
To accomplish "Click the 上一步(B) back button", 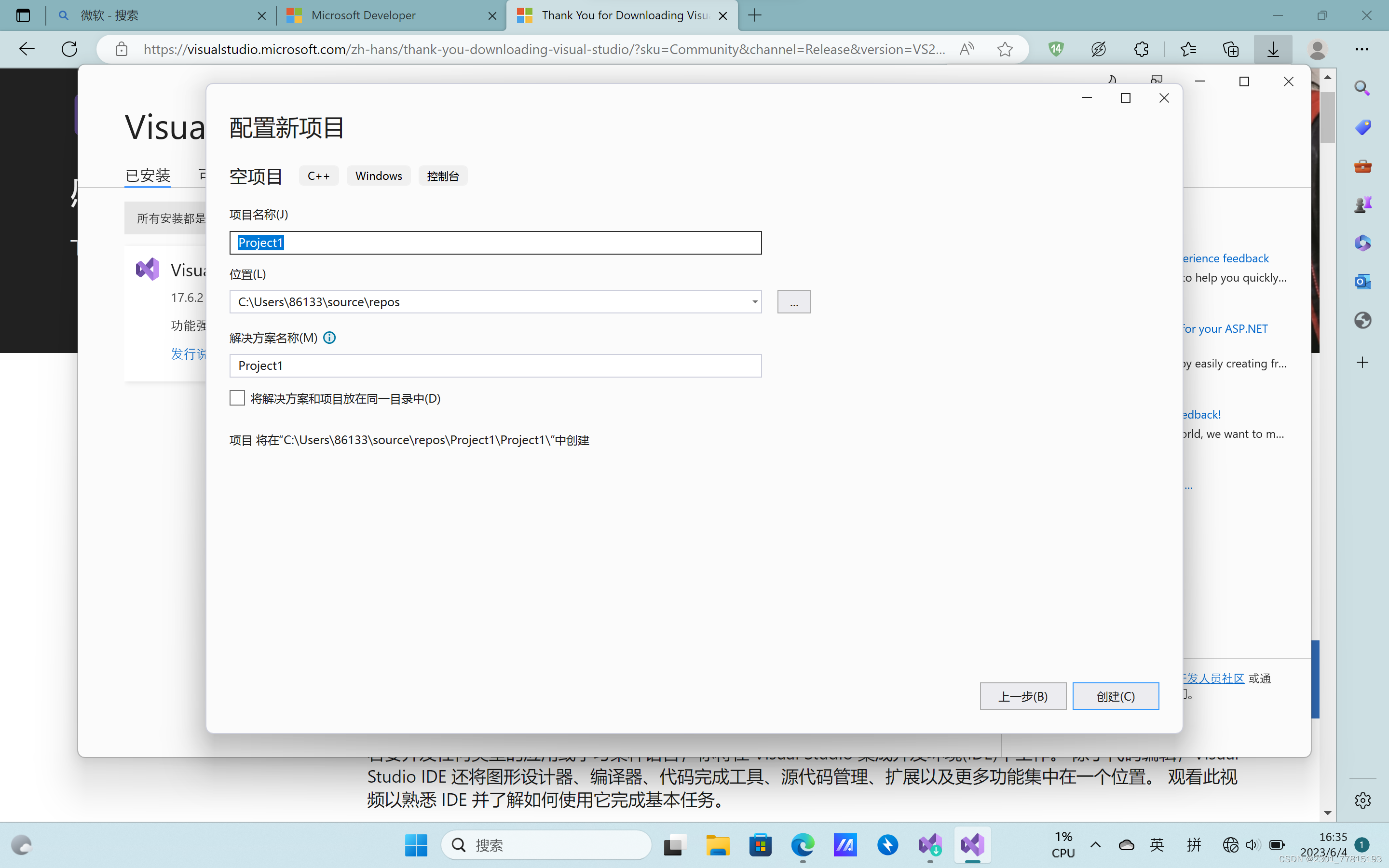I will (x=1022, y=696).
